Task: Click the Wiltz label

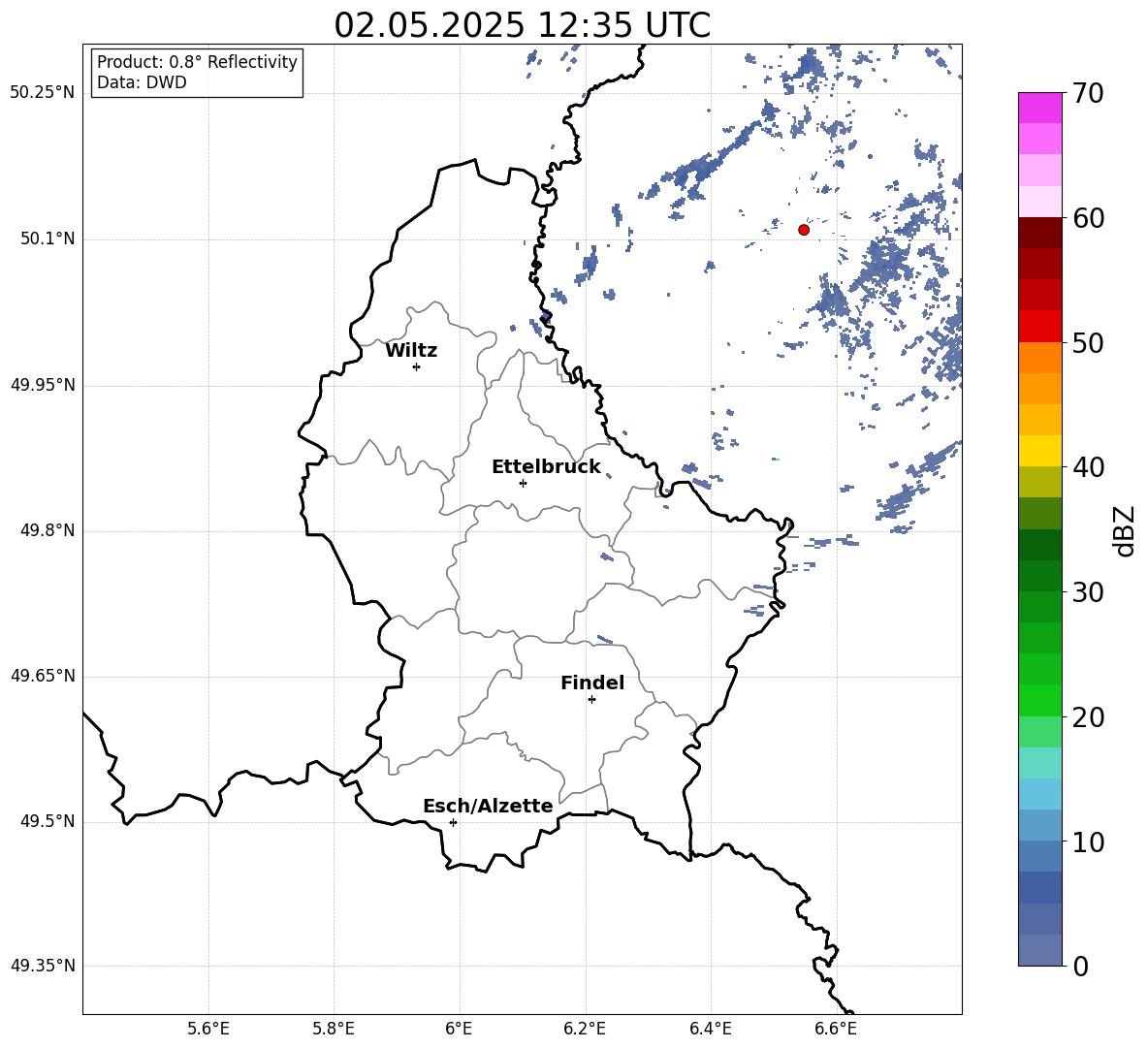Action: pos(411,351)
